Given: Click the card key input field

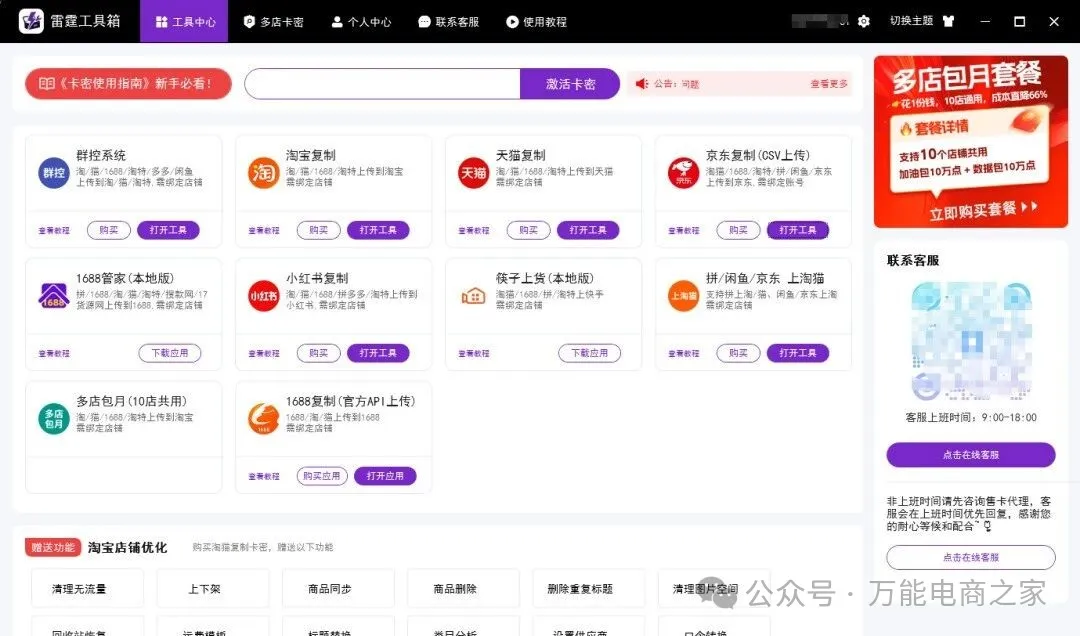Looking at the screenshot, I should coord(382,84).
